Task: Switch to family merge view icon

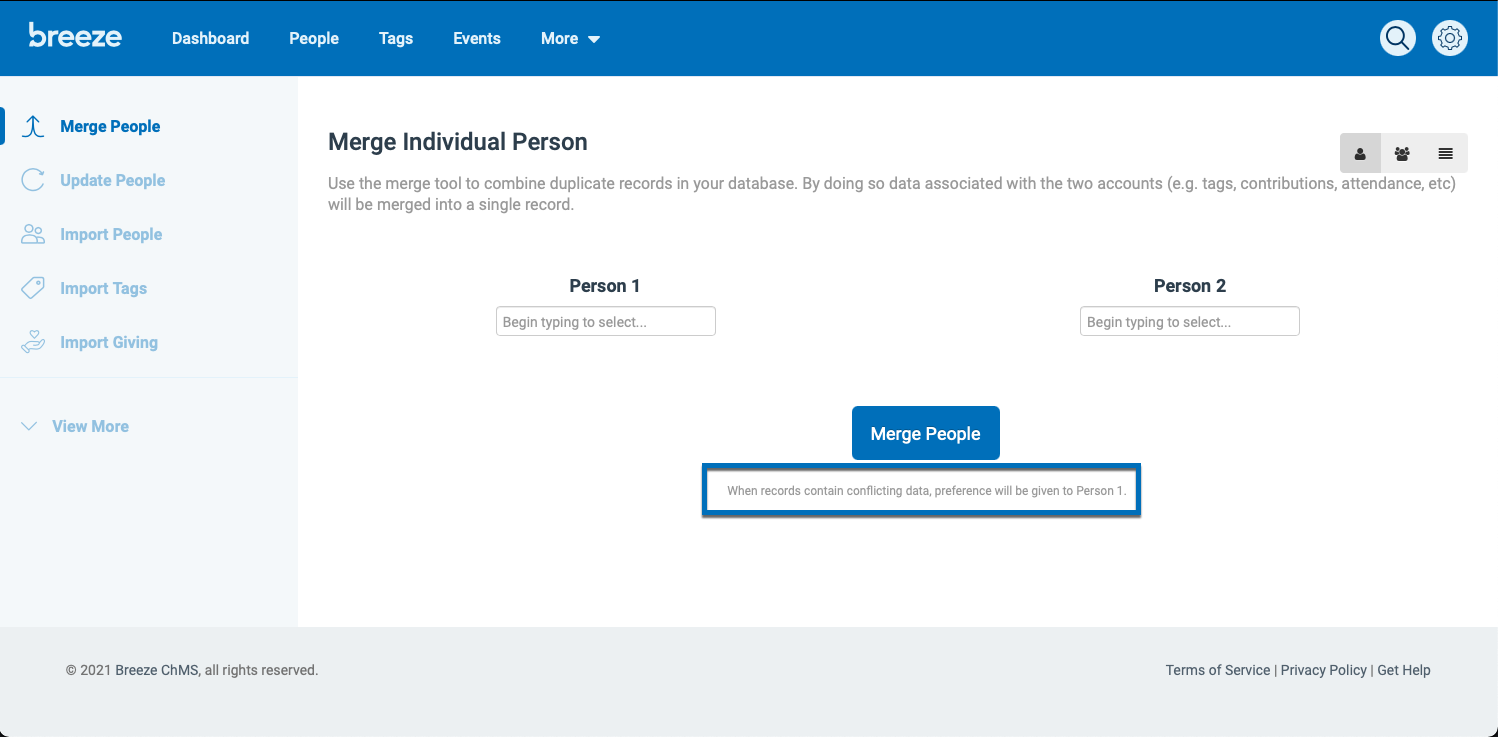Action: (1402, 154)
